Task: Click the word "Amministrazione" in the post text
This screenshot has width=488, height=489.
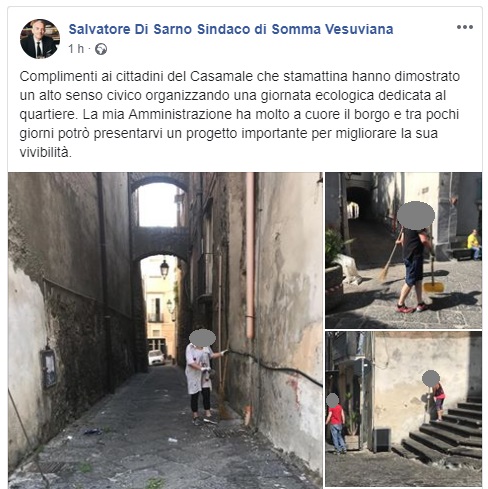Action: click(180, 114)
